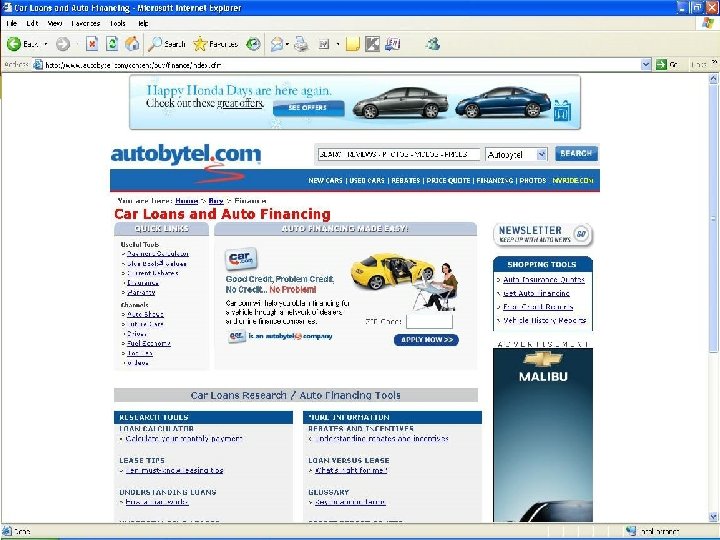Go to the Home page icon

(132, 44)
